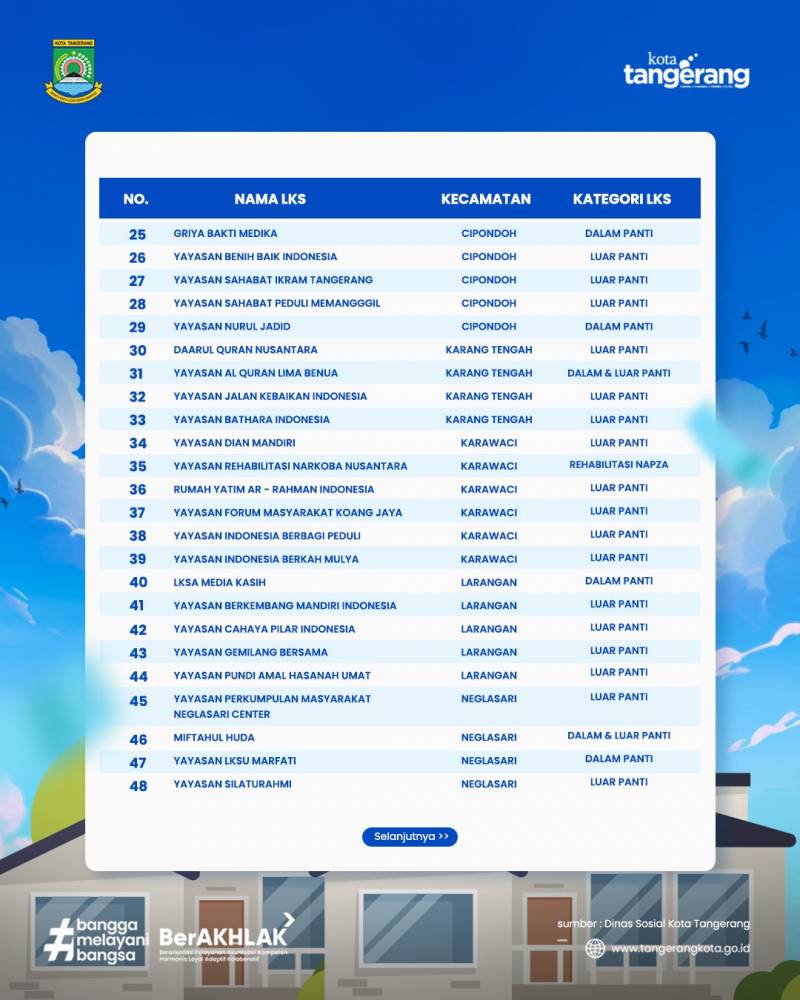Click YAYASAN REHABILITASI NARKOBA NUSANTARA name
The height and width of the screenshot is (1000, 800).
point(290,466)
